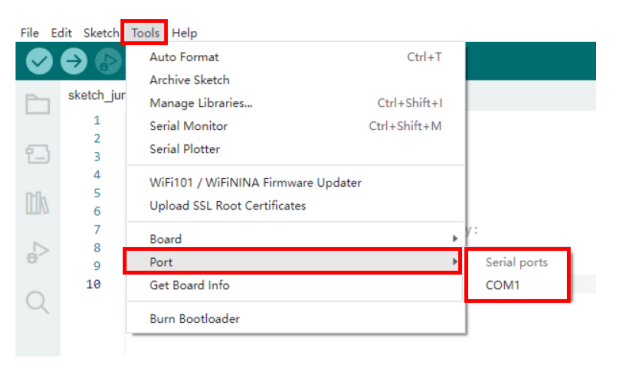Open the Boards Manager sidebar icon

[x=38, y=154]
